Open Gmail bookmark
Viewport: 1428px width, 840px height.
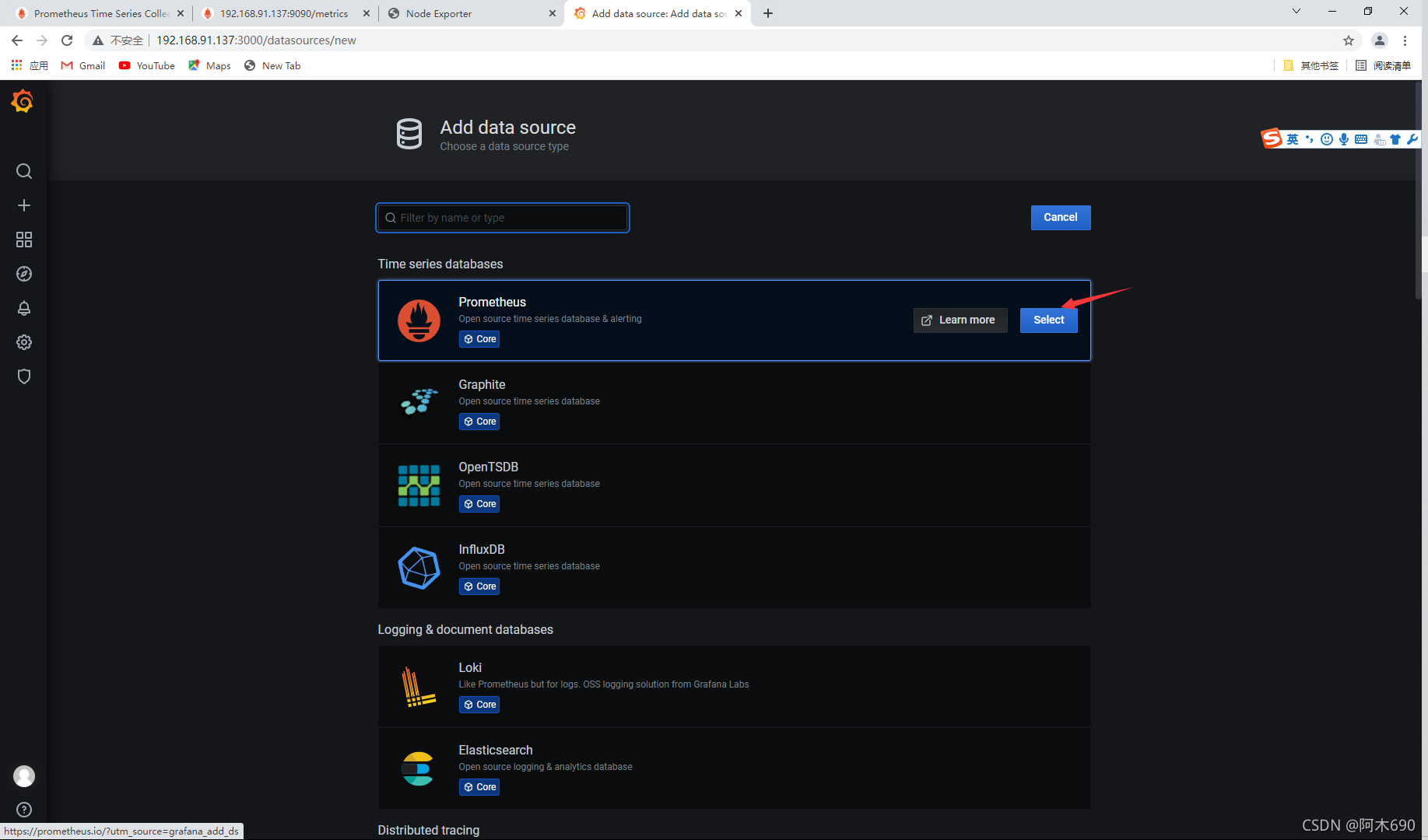(83, 65)
